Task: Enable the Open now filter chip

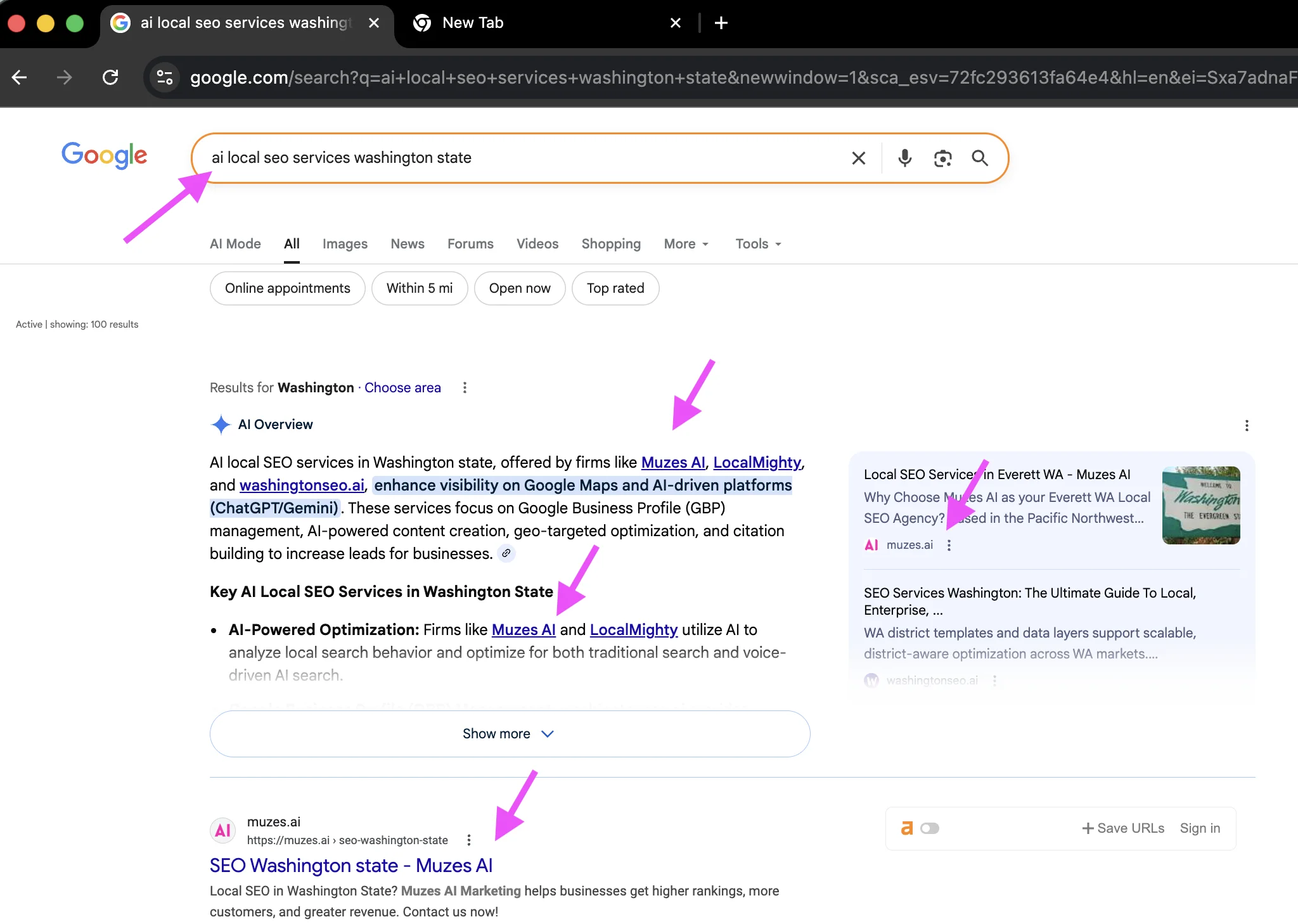Action: tap(519, 288)
